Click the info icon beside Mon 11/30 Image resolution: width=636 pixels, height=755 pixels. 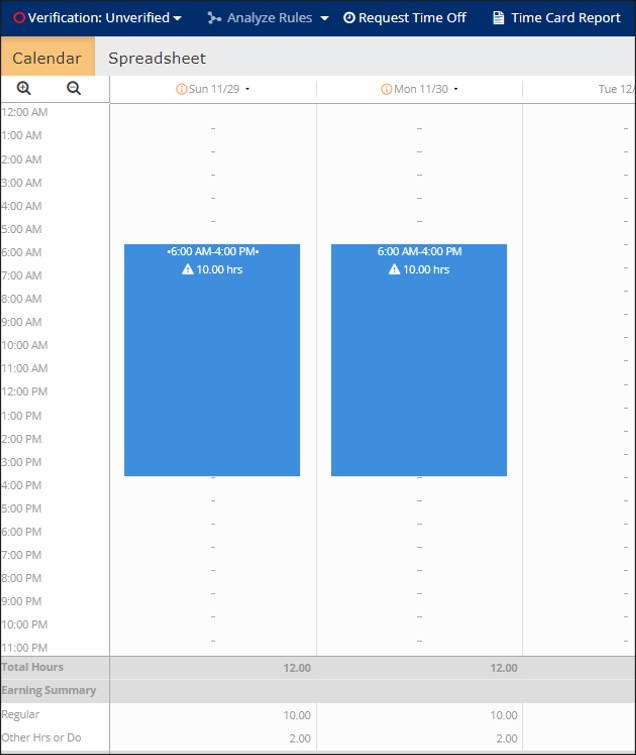click(x=386, y=89)
